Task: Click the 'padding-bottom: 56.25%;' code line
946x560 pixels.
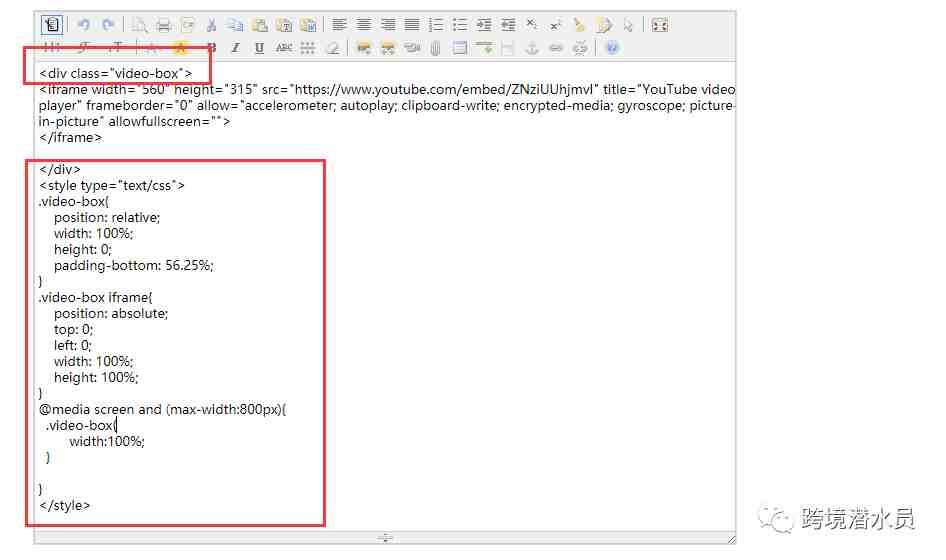Action: tap(133, 266)
